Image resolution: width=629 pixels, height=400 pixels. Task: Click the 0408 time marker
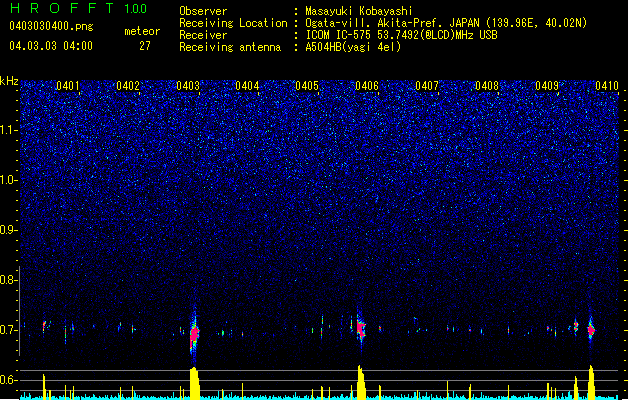click(x=487, y=85)
